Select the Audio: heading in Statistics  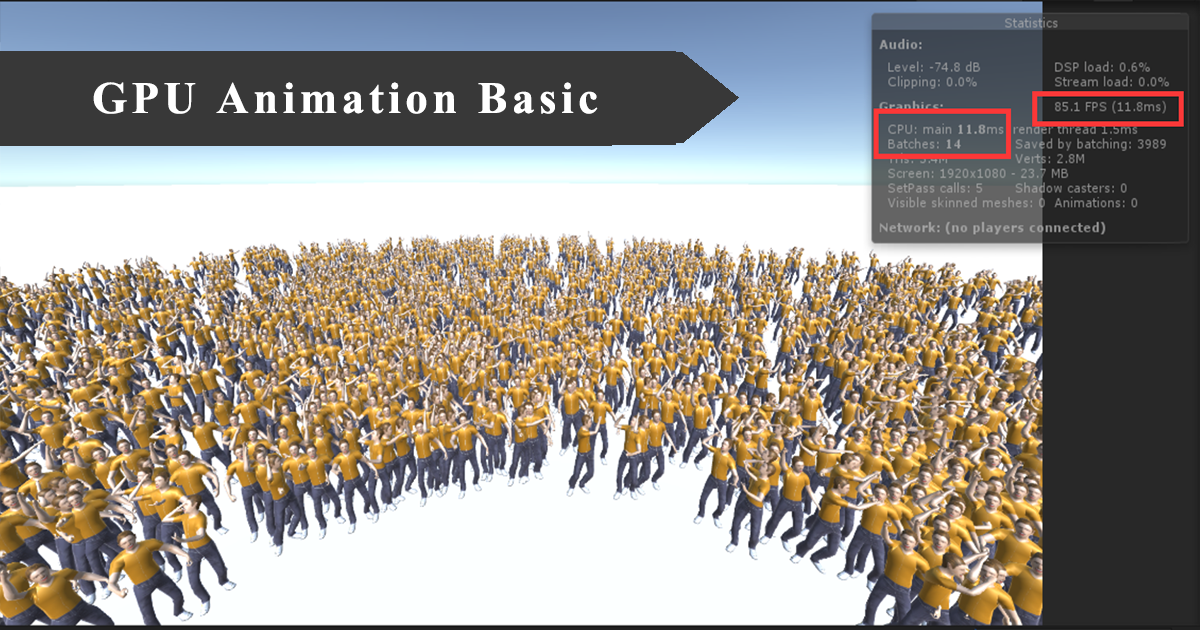[x=901, y=45]
